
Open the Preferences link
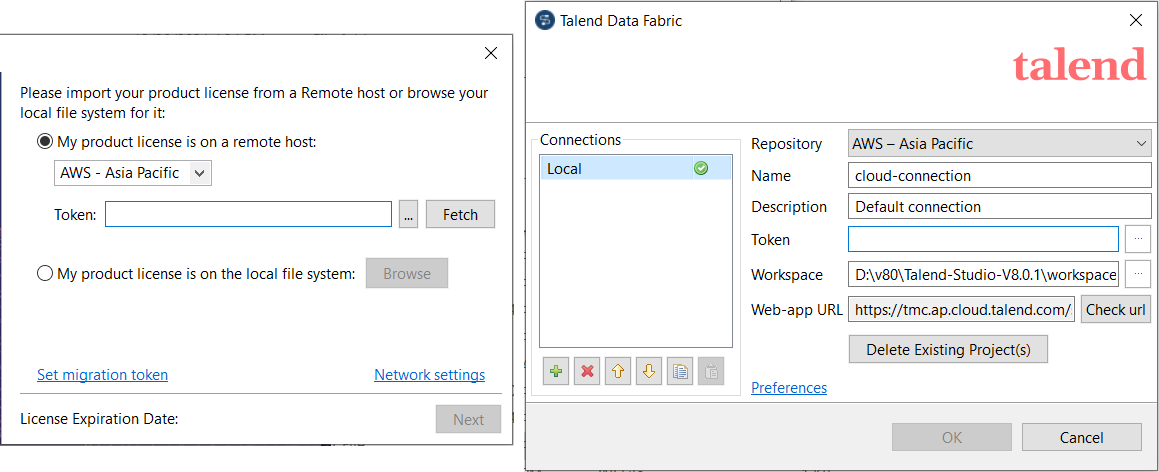(789, 388)
